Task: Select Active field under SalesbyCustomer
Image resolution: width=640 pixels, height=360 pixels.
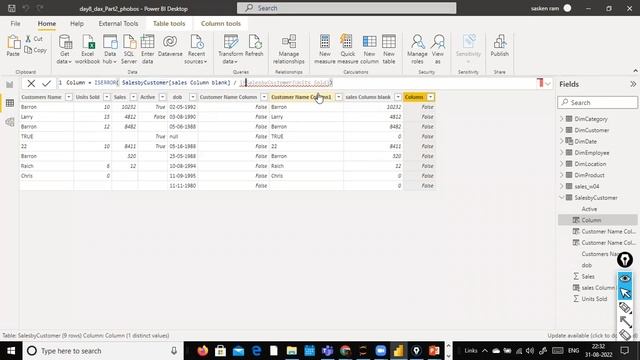Action: [x=589, y=209]
